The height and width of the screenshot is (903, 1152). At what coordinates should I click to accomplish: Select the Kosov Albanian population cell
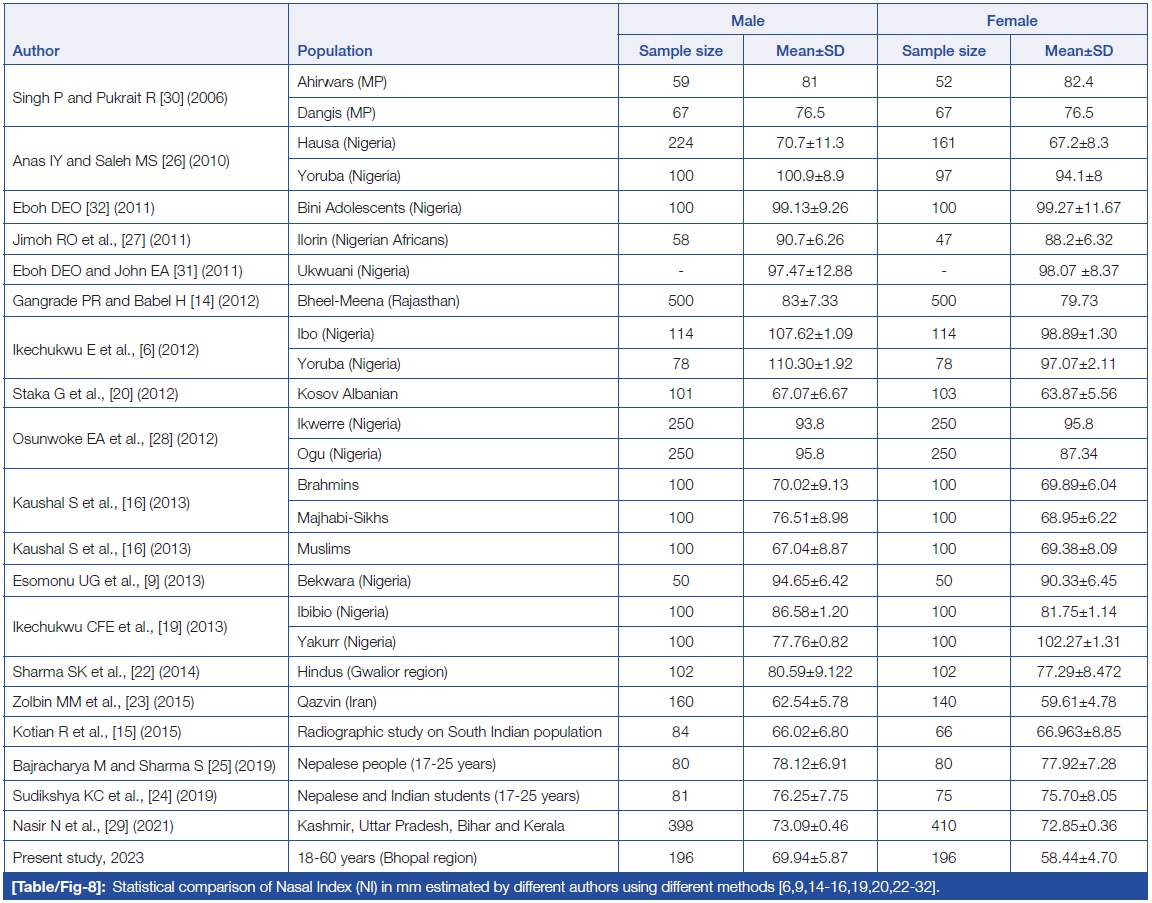[346, 394]
